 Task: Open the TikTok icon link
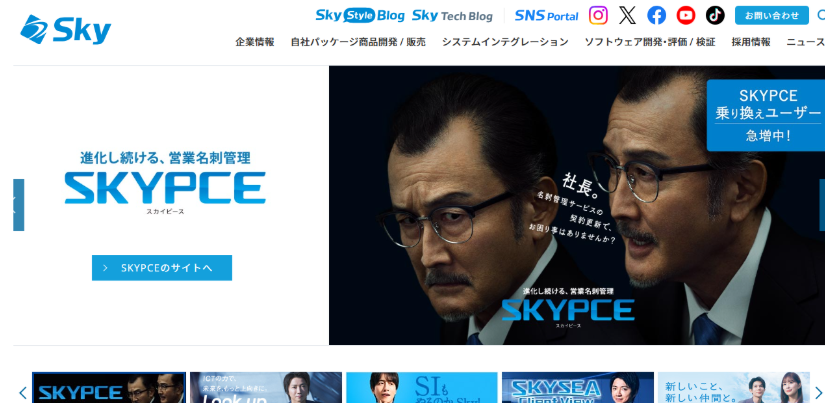(x=715, y=15)
